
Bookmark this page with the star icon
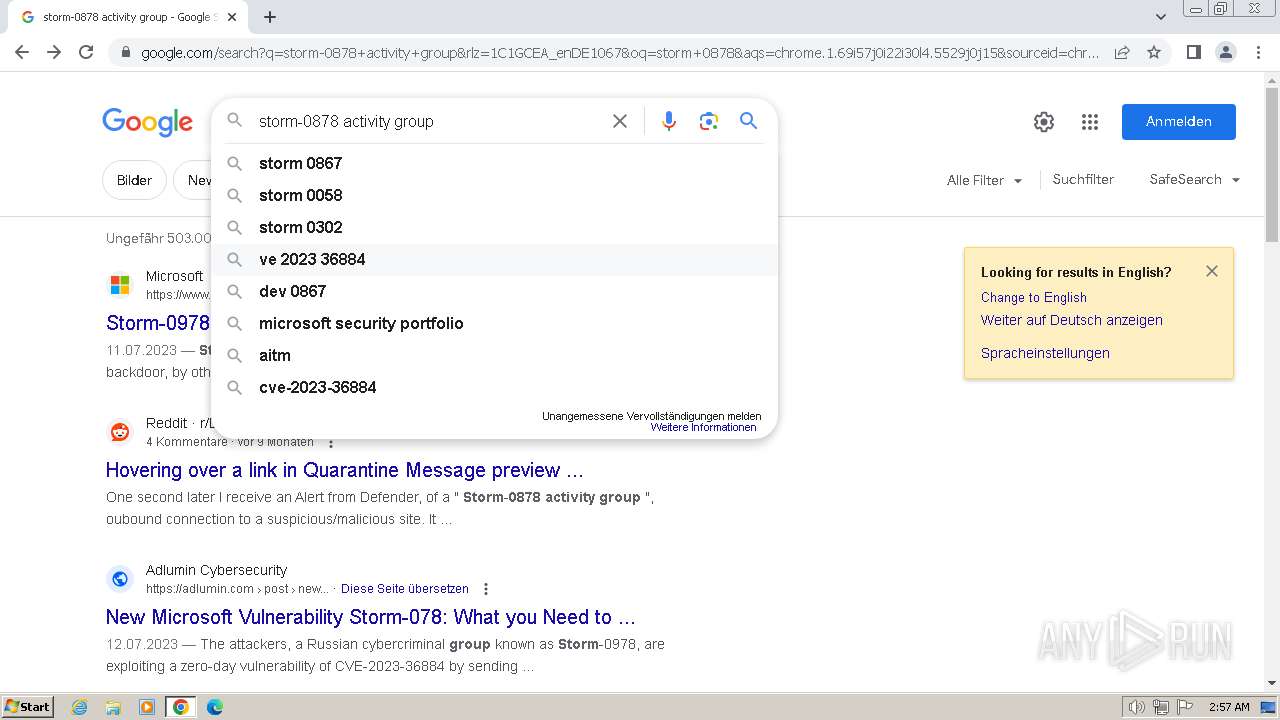[x=1154, y=52]
